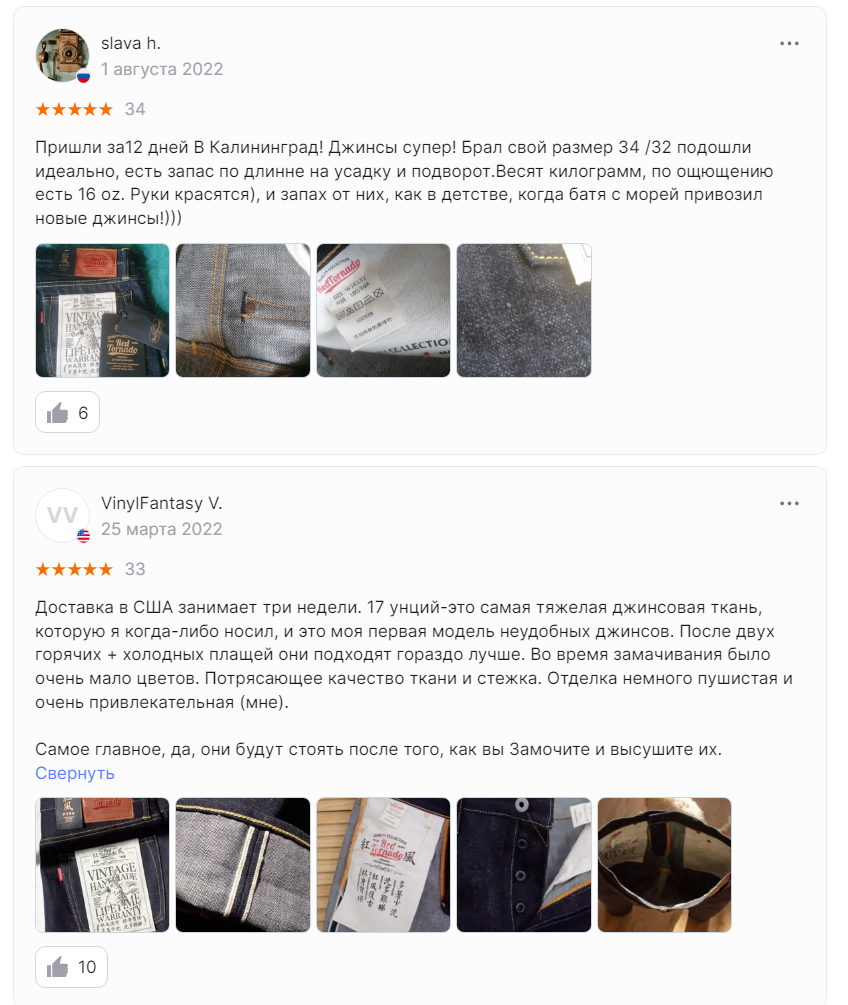Screen dimensions: 848x1005
Task: Open VinylFantasy V.'s profile name
Action: (x=162, y=503)
